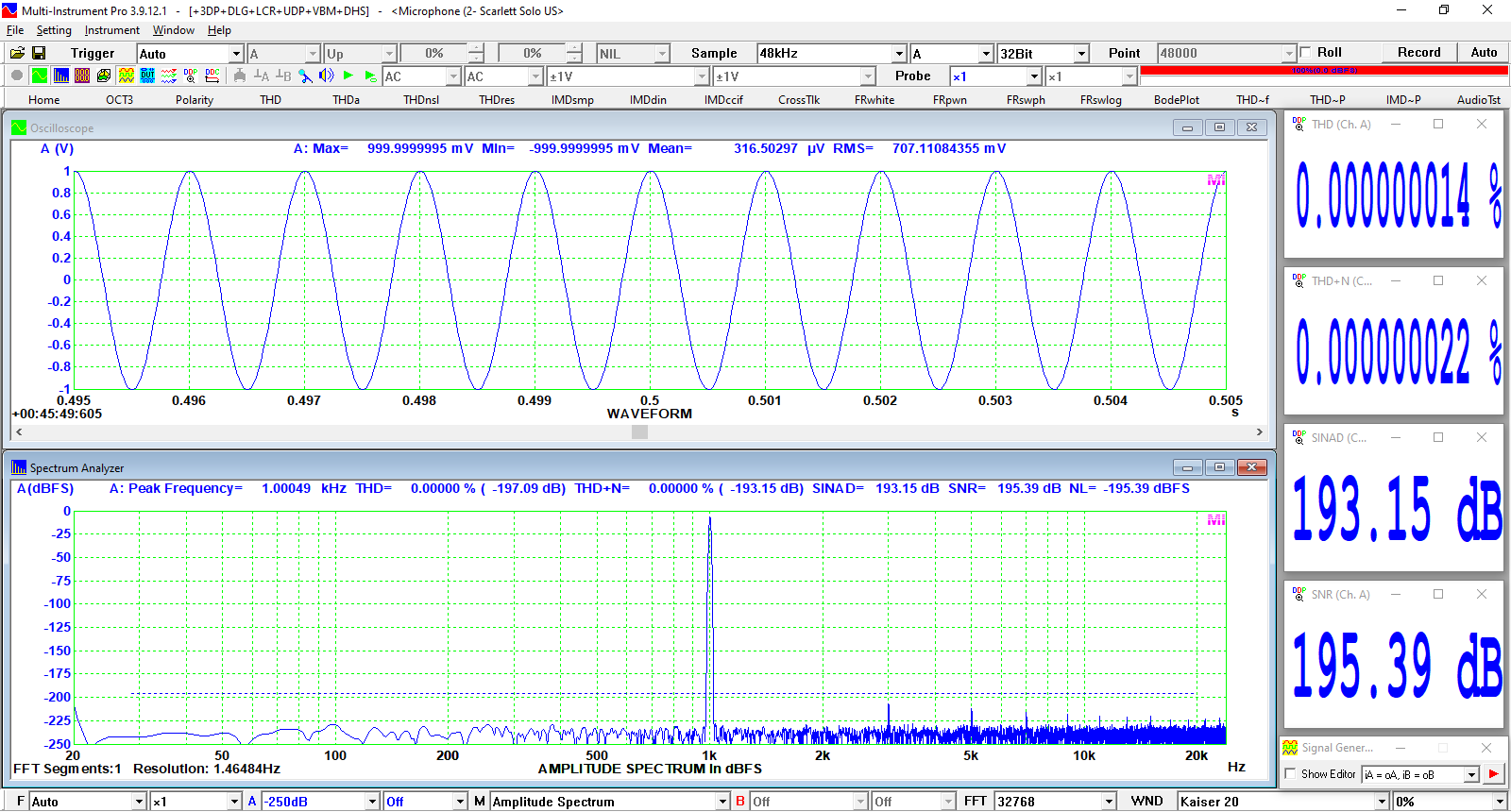Toggle the speaker sound output icon
Viewport: 1511px width, 812px height.
327,76
